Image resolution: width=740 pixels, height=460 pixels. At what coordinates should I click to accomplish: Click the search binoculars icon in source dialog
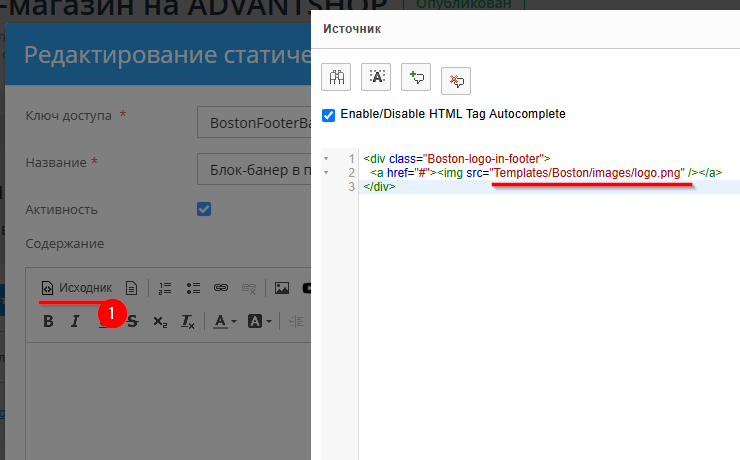pos(336,77)
